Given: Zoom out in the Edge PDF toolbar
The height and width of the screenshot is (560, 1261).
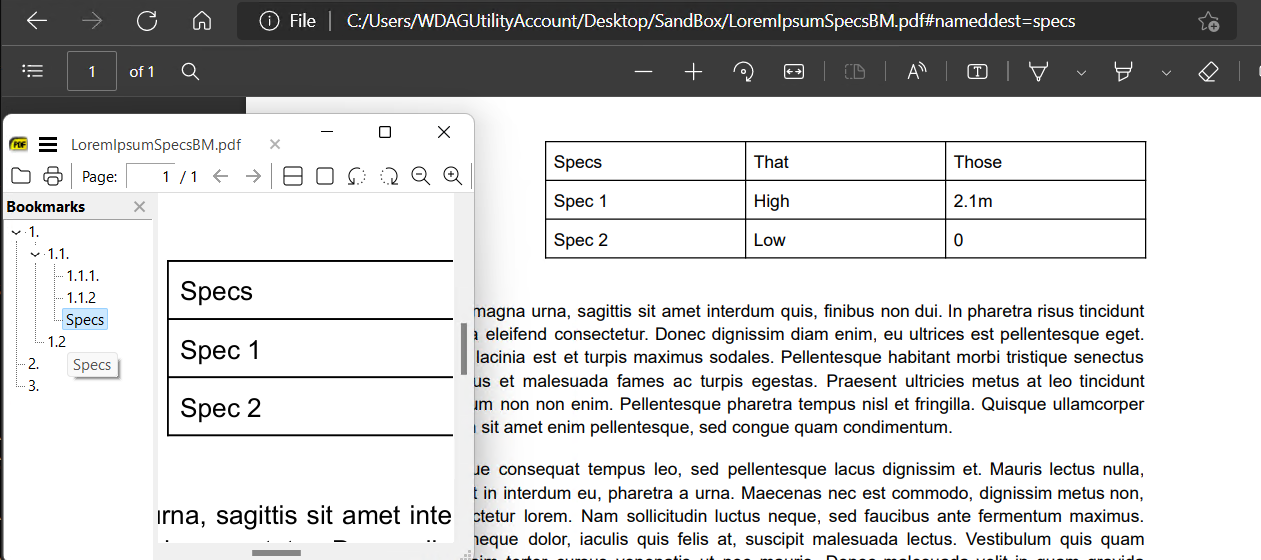Looking at the screenshot, I should (643, 71).
